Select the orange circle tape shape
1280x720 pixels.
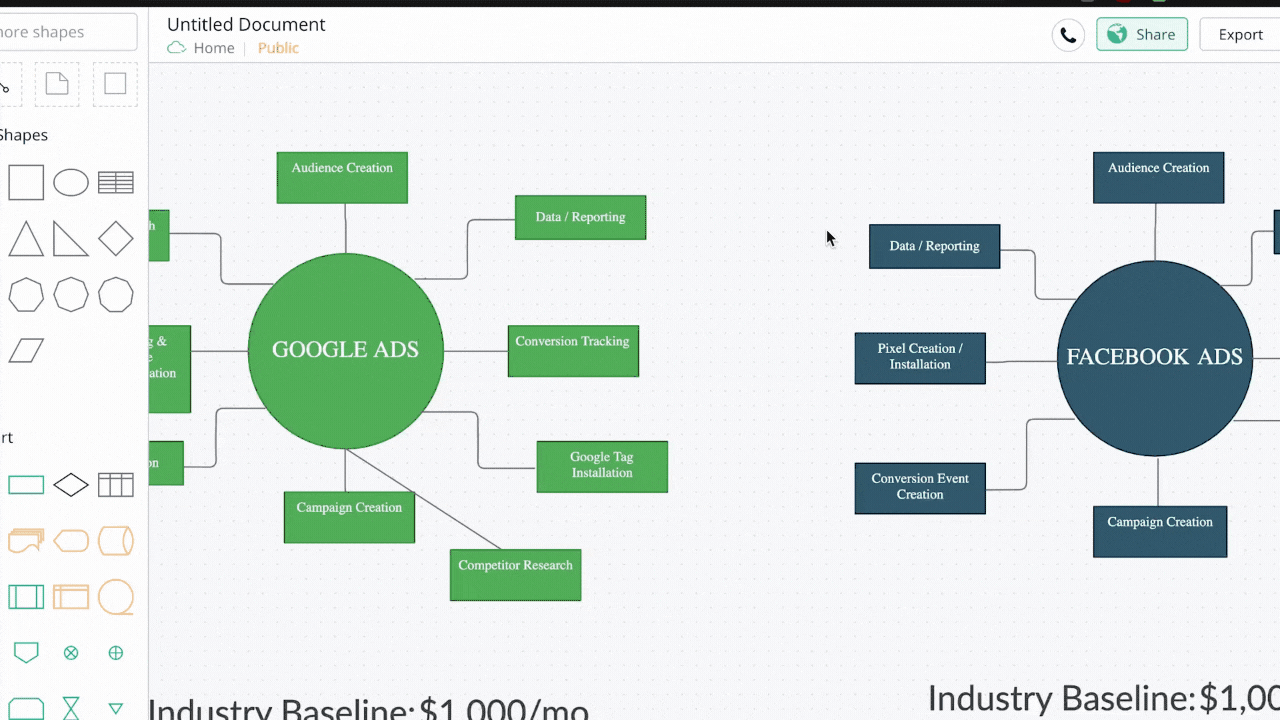point(116,597)
